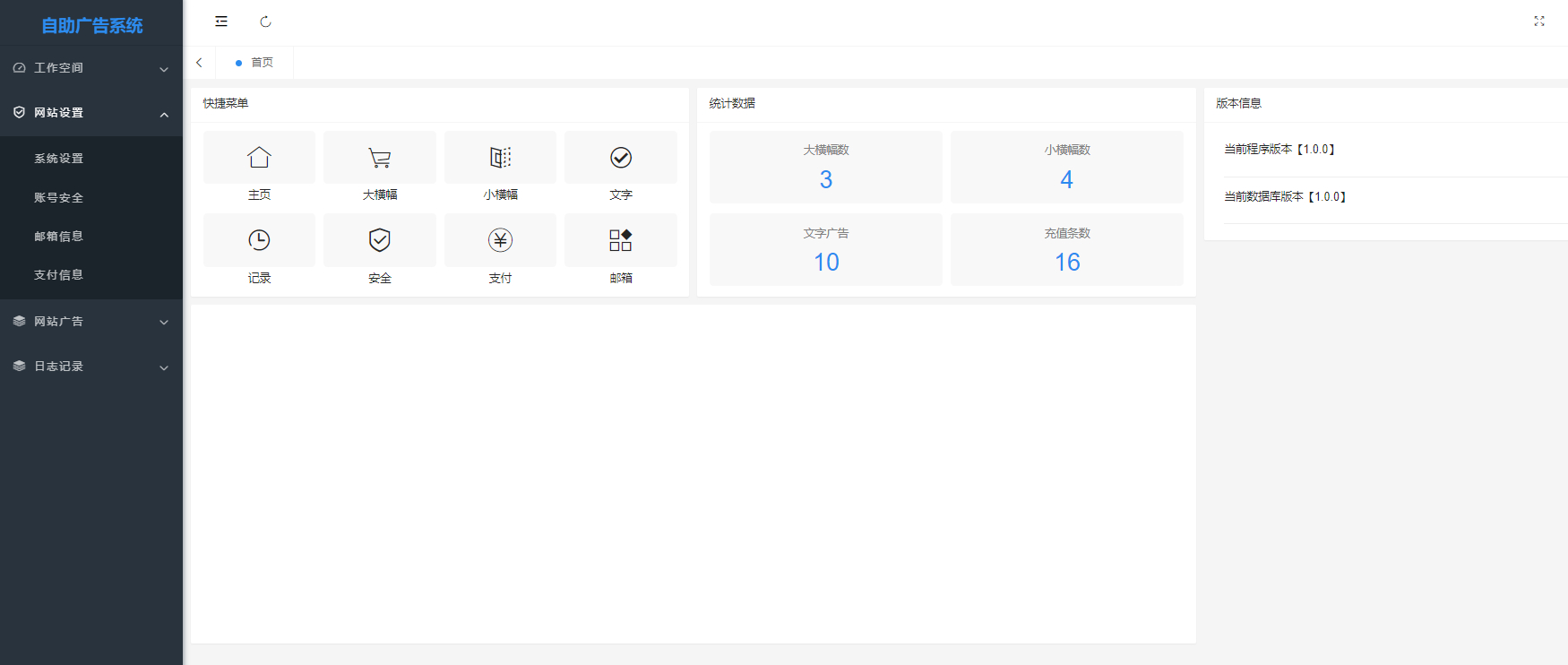The width and height of the screenshot is (1568, 665).
Task: Expand the 日志记录 sidebar menu
Action: click(x=90, y=367)
